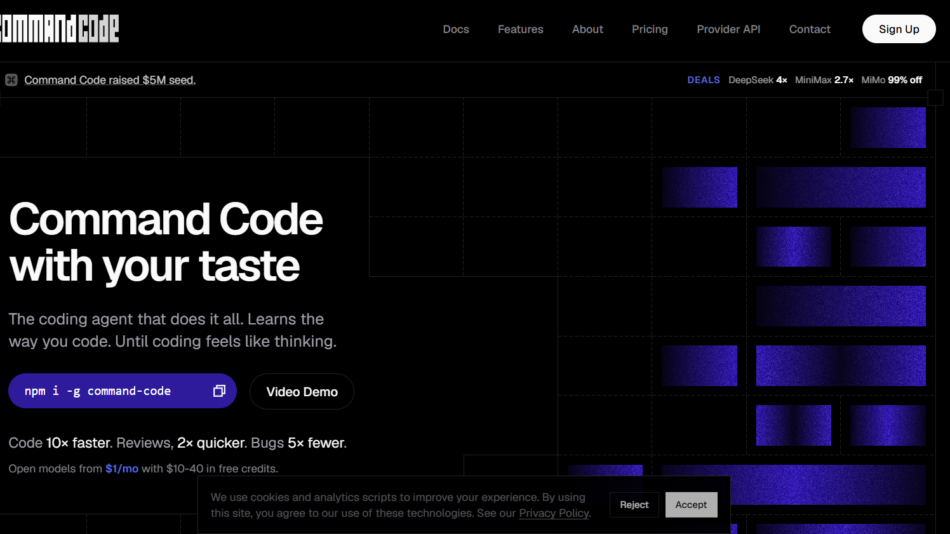Image resolution: width=950 pixels, height=534 pixels.
Task: Click the npm i -g command-code button
Action: point(122,391)
